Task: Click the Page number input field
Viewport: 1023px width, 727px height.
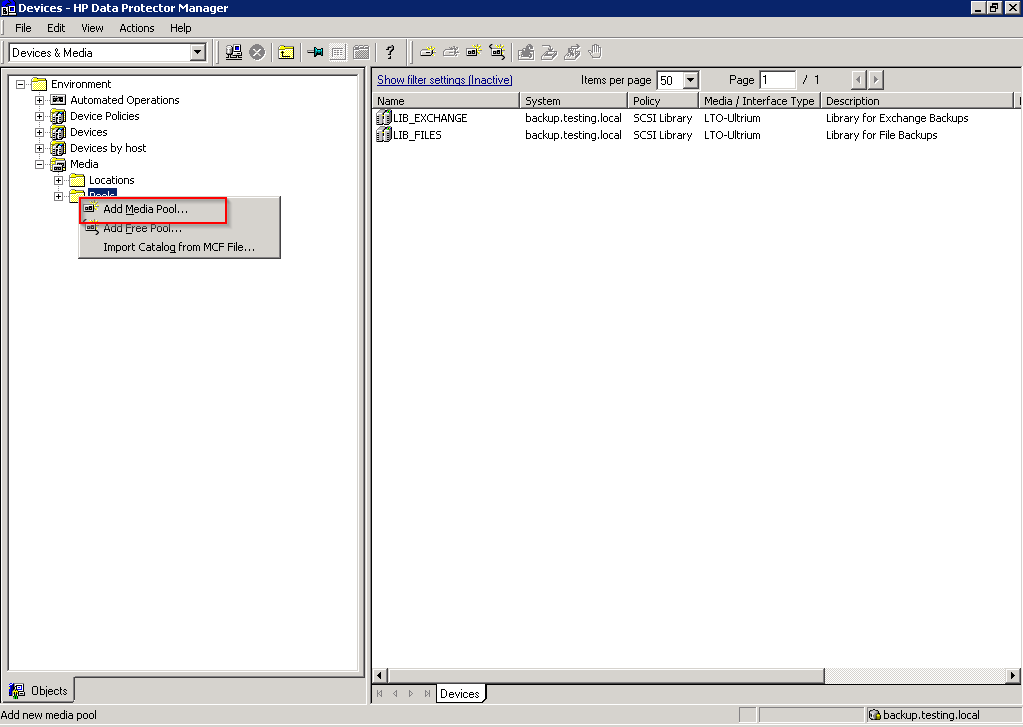Action: (777, 80)
